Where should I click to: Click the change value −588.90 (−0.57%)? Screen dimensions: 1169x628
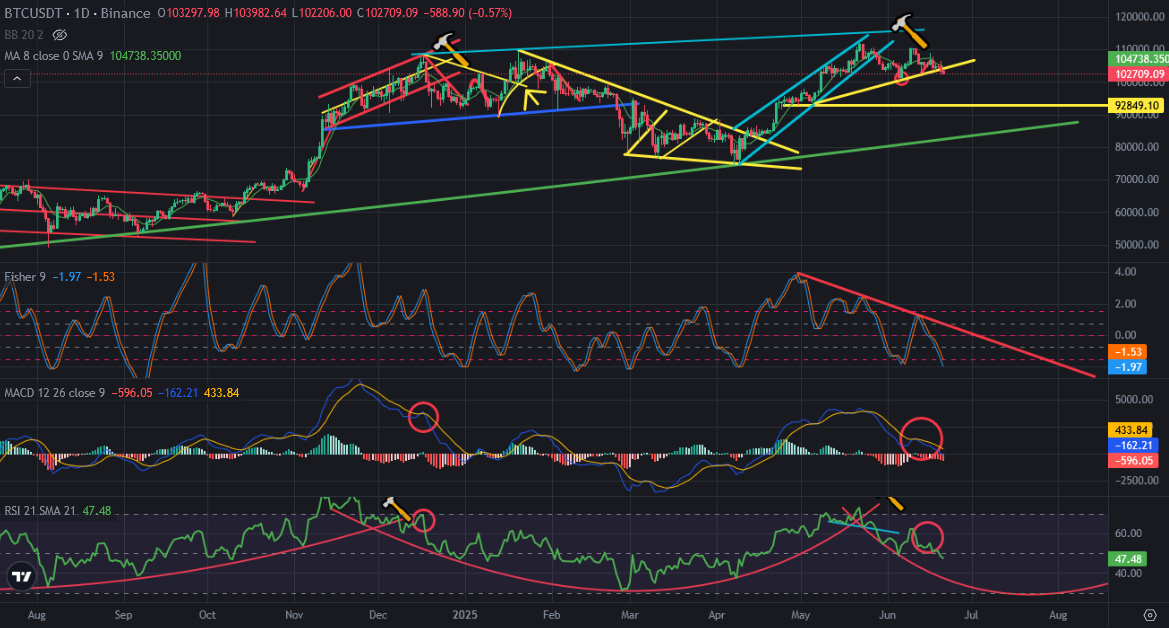tap(467, 13)
